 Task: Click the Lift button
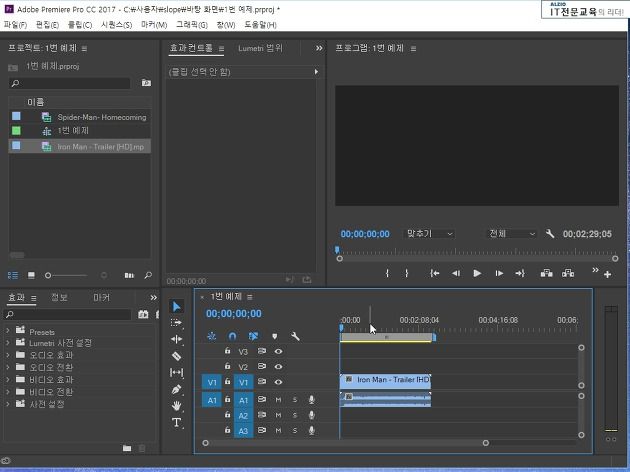tap(546, 273)
